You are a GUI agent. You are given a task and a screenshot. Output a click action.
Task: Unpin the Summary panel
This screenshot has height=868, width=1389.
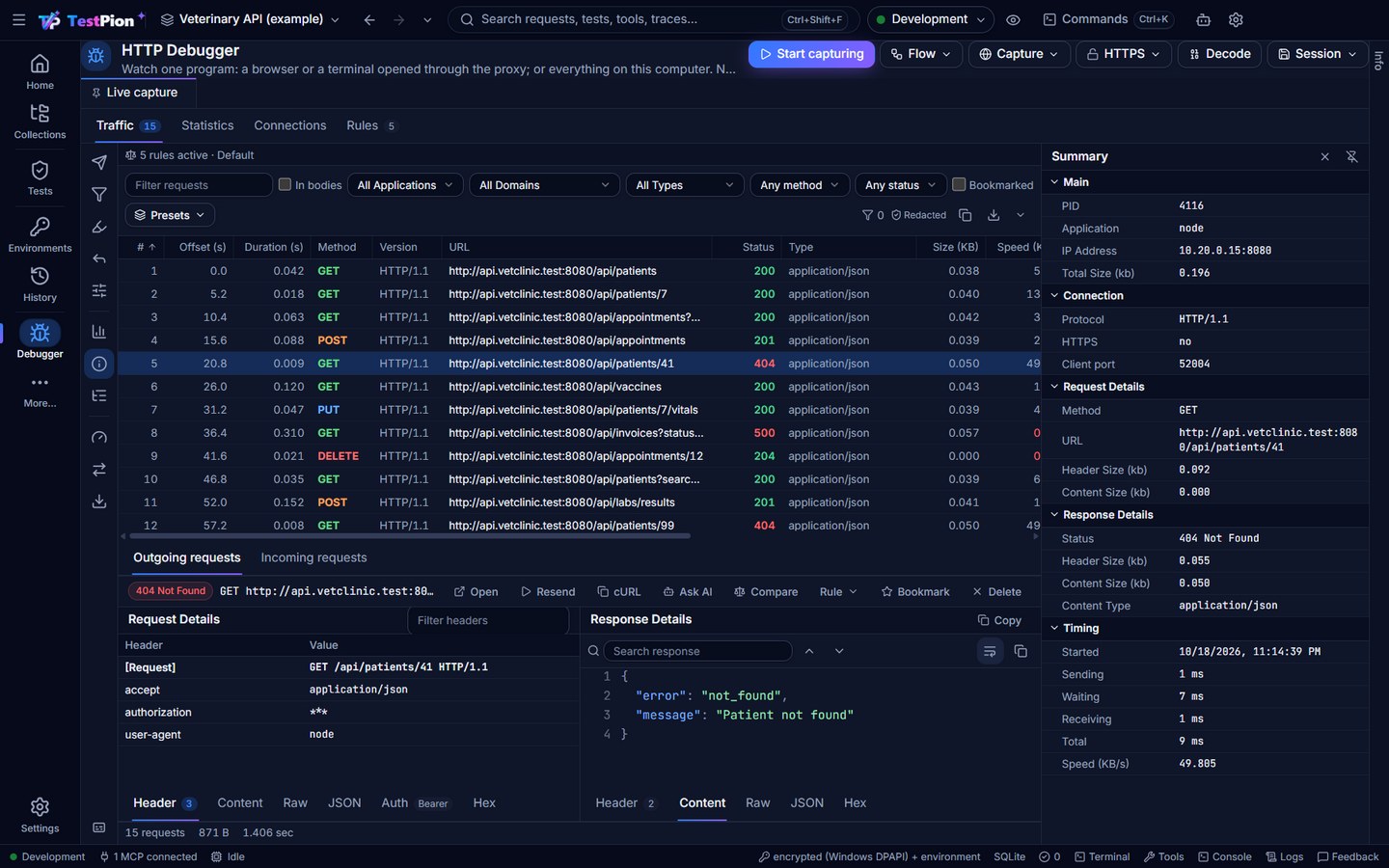tap(1351, 156)
